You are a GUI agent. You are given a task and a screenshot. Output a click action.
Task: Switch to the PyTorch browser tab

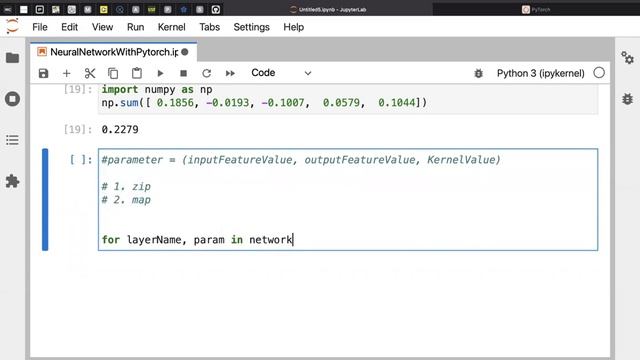(x=536, y=9)
